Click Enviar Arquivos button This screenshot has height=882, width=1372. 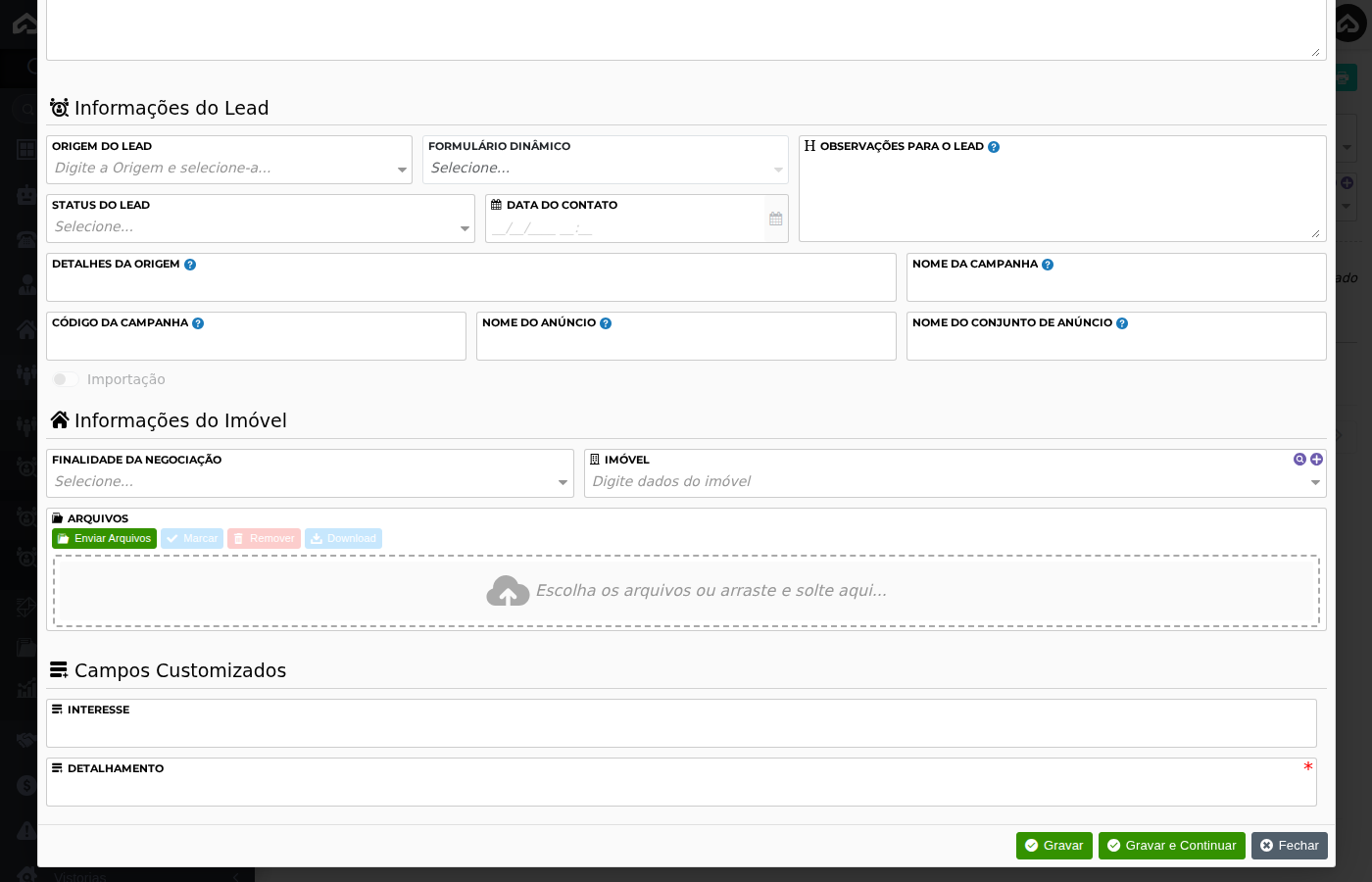click(x=104, y=539)
